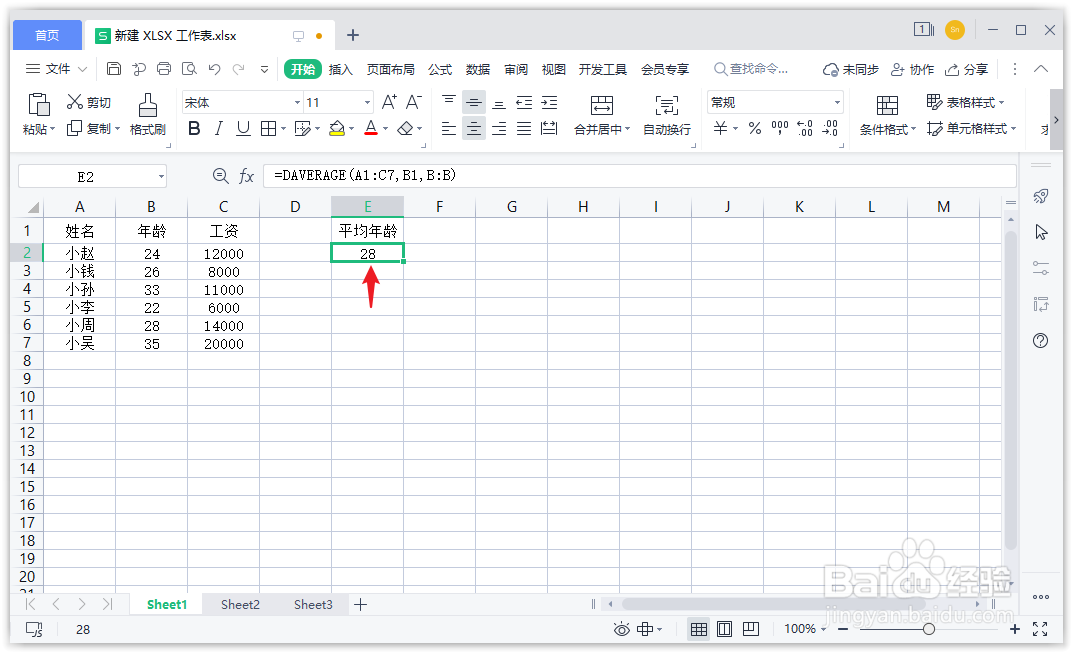Open the number format dropdown
1073x653 pixels.
(x=837, y=102)
